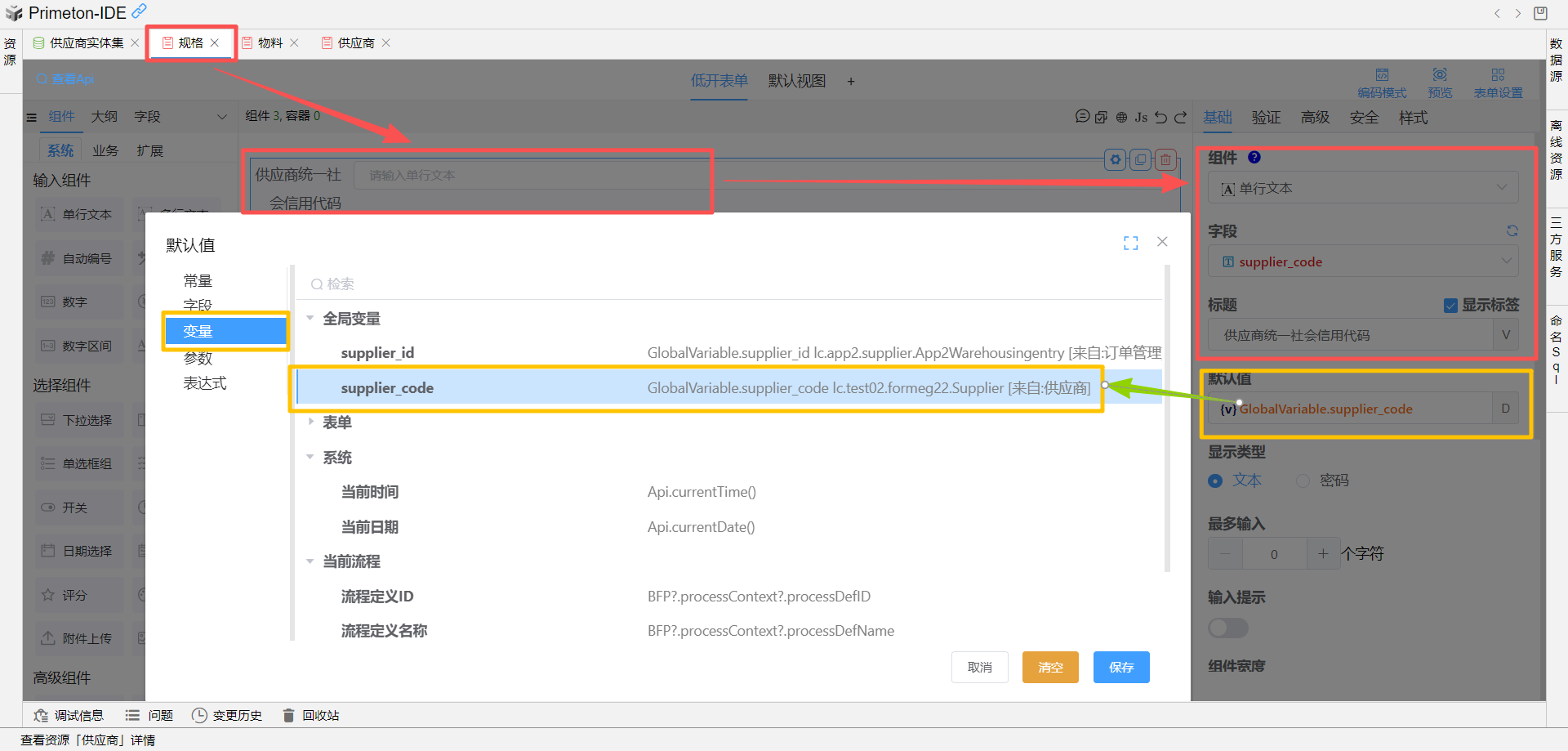Click the 保存 button
1568x751 pixels.
(x=1121, y=667)
